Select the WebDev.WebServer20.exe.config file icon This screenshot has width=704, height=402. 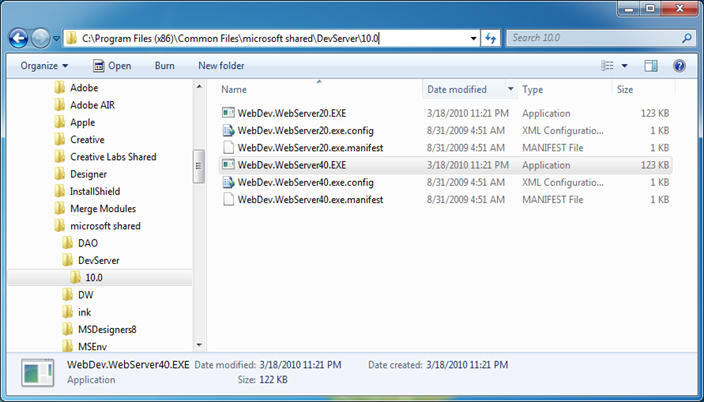[229, 131]
